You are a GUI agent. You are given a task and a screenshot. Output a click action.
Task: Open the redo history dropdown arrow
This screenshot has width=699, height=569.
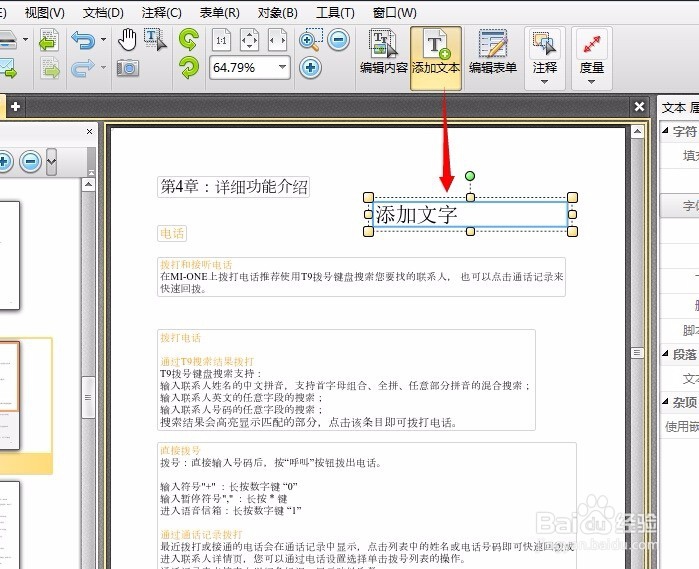pyautogui.click(x=103, y=68)
